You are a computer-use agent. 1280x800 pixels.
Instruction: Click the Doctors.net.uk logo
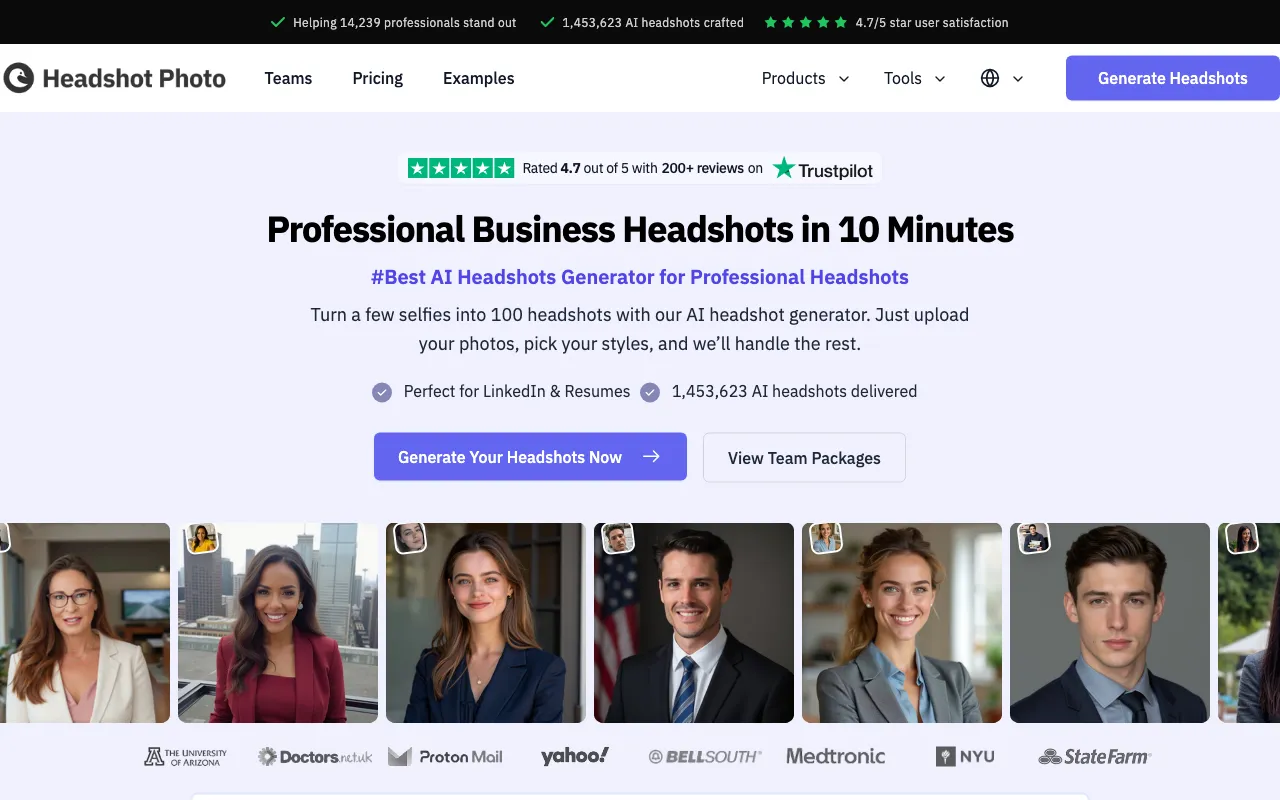(315, 757)
